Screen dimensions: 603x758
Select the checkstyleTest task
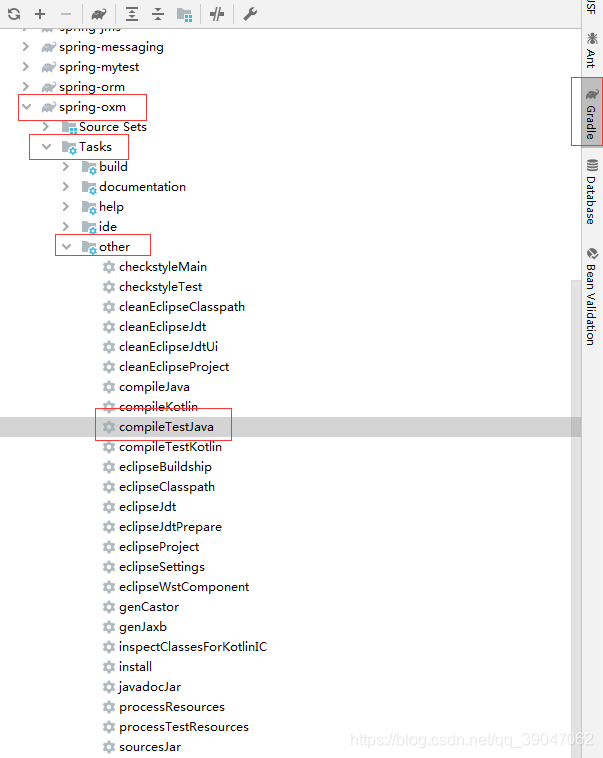pos(161,287)
